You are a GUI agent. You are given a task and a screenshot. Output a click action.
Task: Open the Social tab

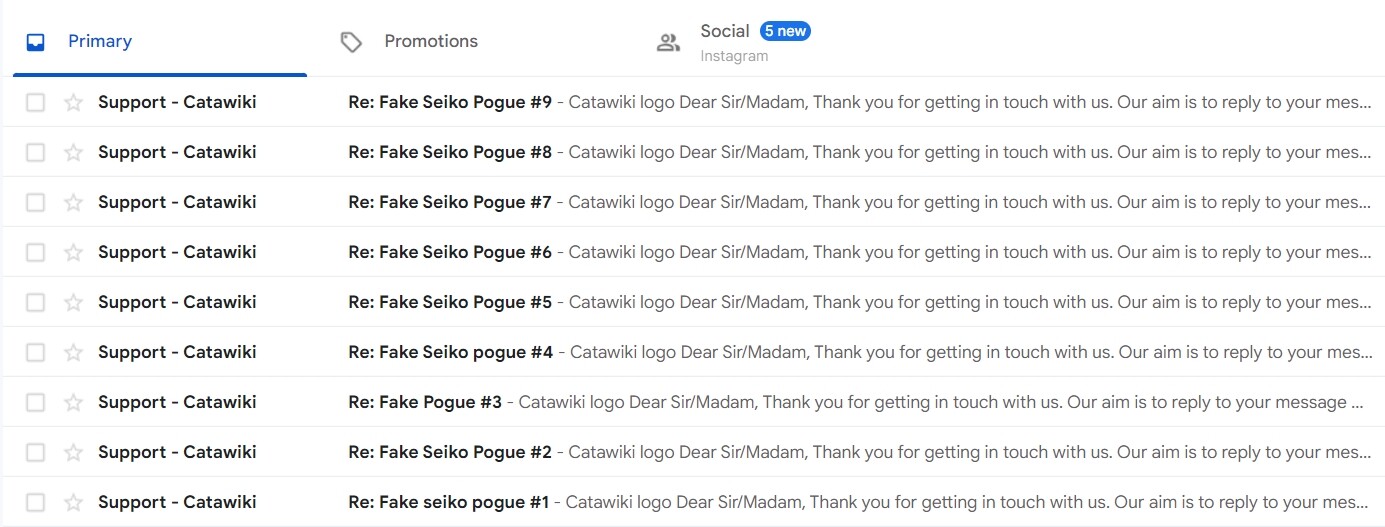pyautogui.click(x=724, y=41)
